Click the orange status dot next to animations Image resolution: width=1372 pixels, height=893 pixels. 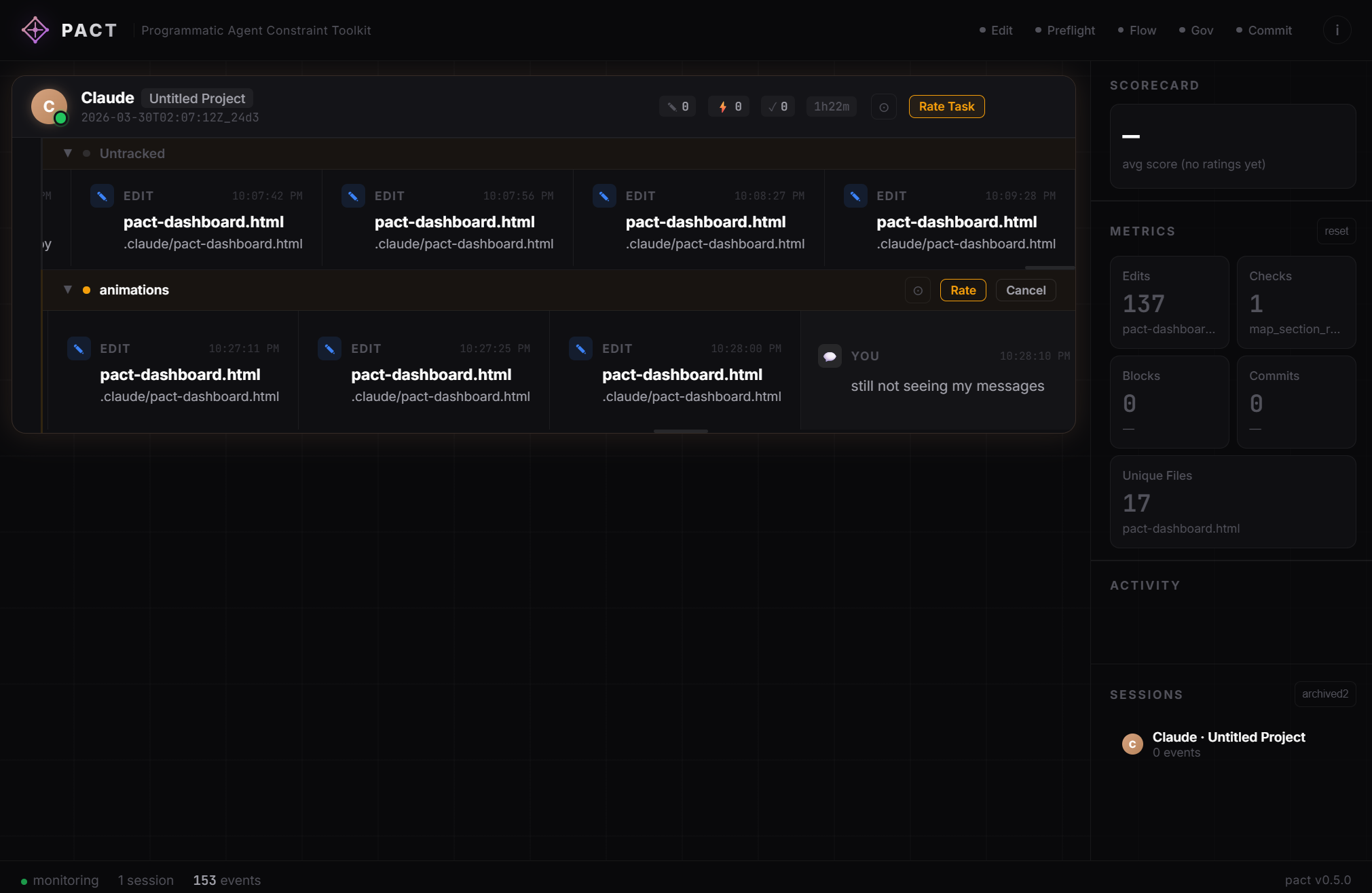[87, 290]
